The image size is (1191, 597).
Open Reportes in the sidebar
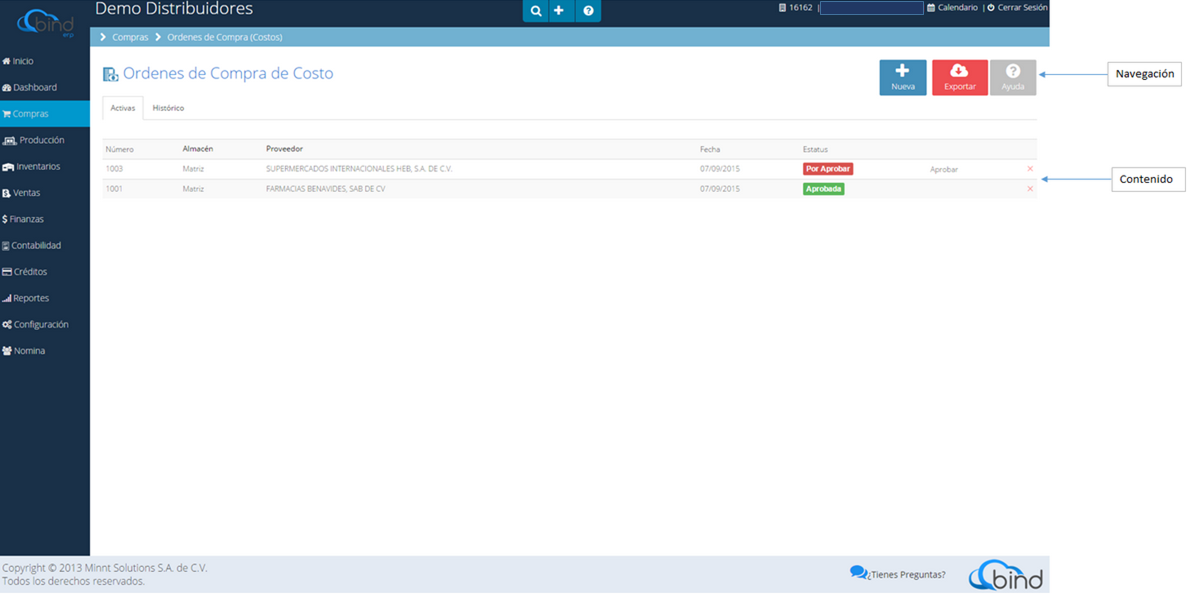(25, 298)
